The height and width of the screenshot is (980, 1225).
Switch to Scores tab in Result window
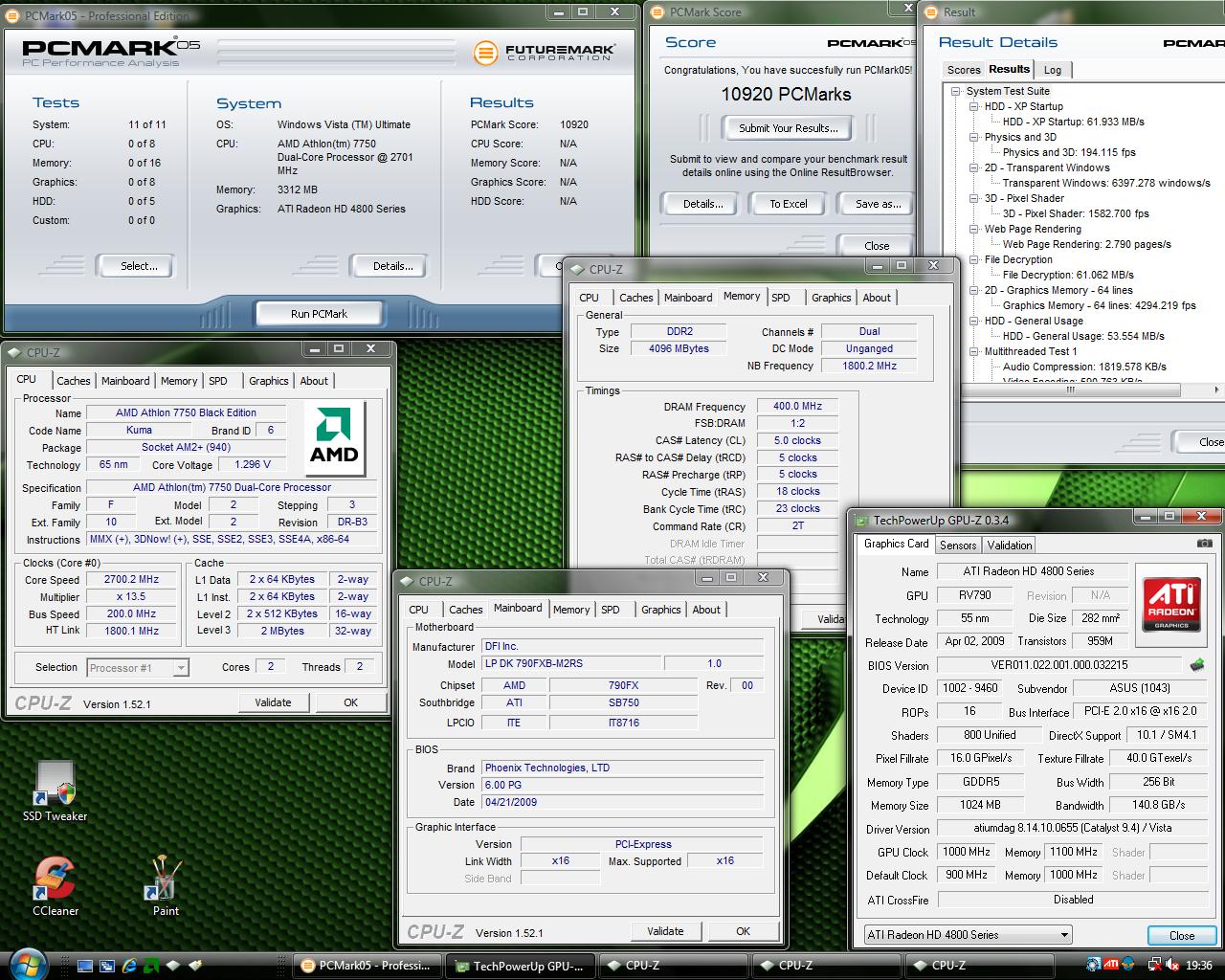coord(964,70)
